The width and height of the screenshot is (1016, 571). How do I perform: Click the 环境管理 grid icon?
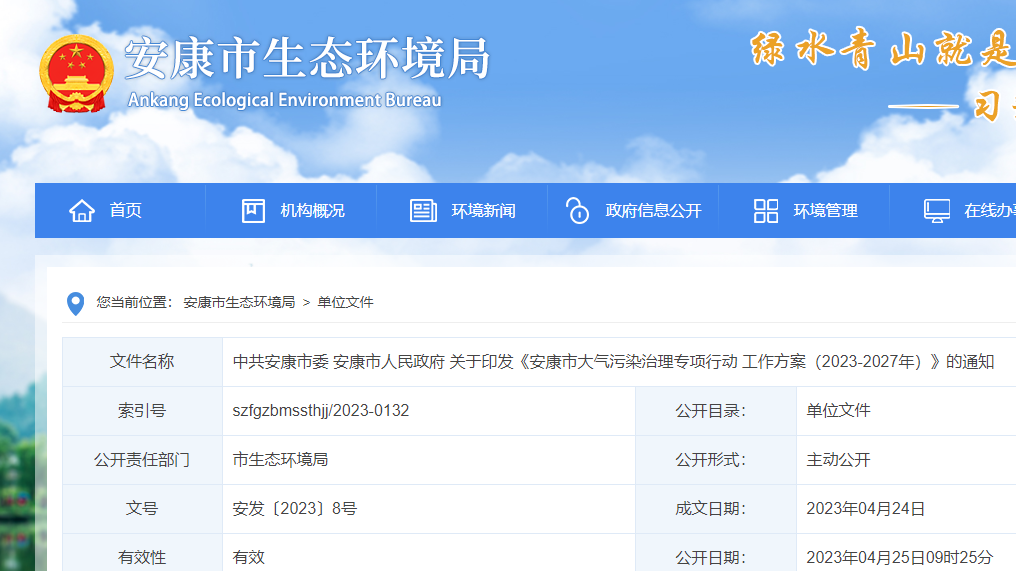(x=766, y=211)
